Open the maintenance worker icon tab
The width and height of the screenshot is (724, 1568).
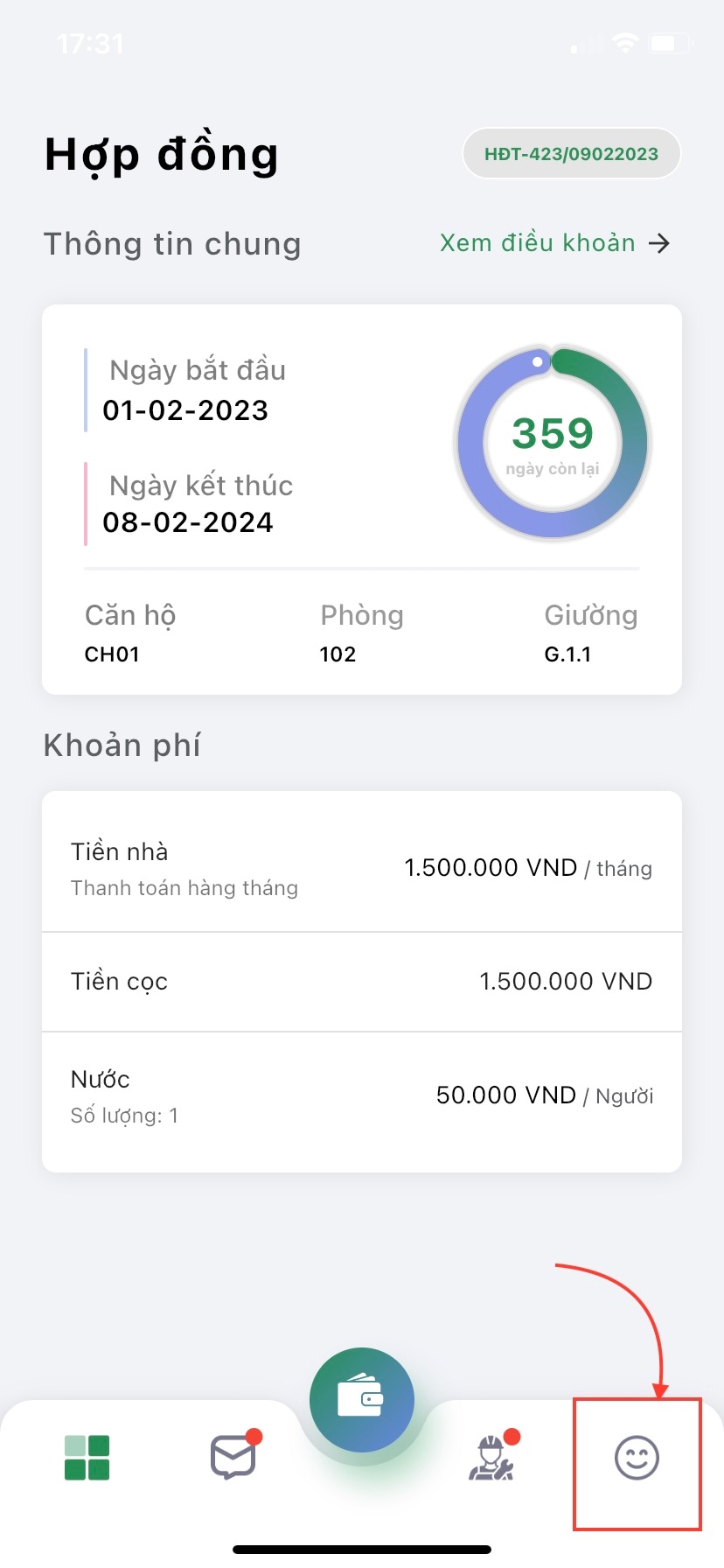coord(492,1458)
